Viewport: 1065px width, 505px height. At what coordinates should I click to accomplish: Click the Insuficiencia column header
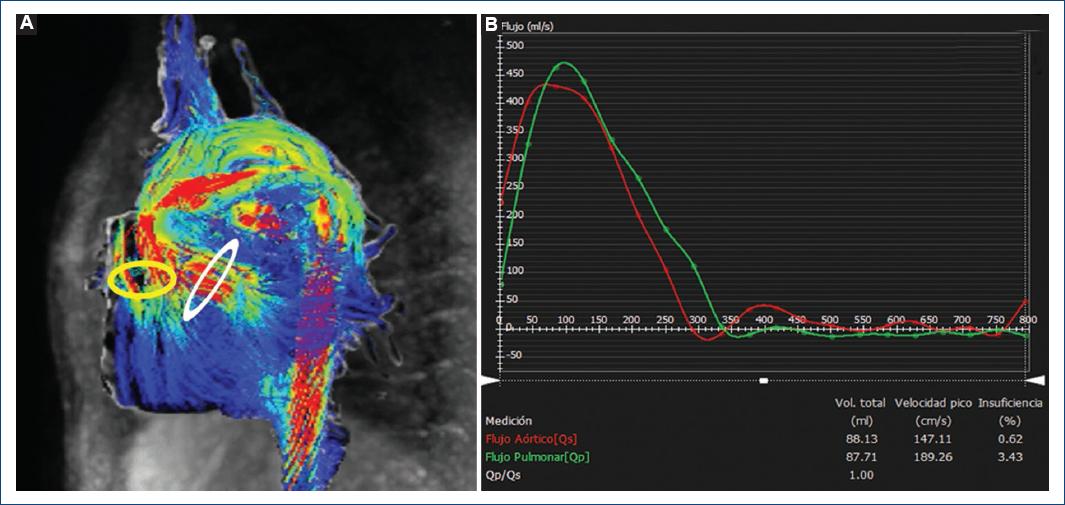coord(1009,403)
